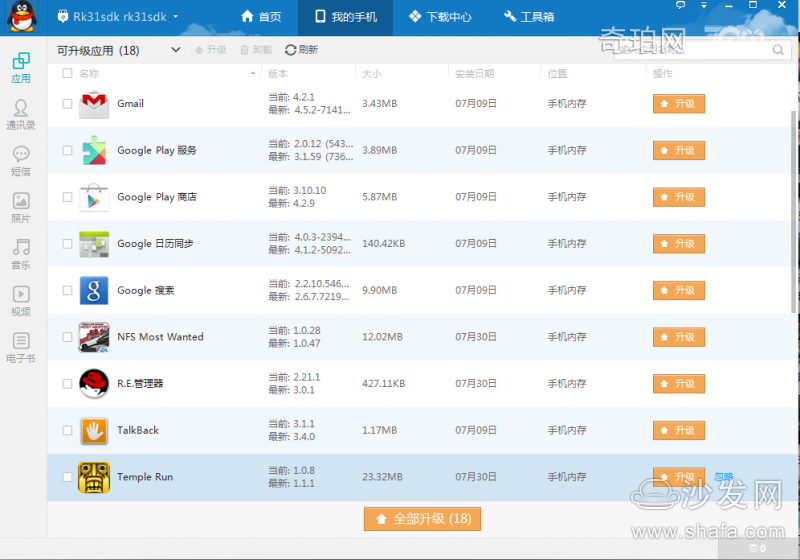Click the 全部升级 (18) button
Viewport: 800px width, 560px height.
coord(422,519)
